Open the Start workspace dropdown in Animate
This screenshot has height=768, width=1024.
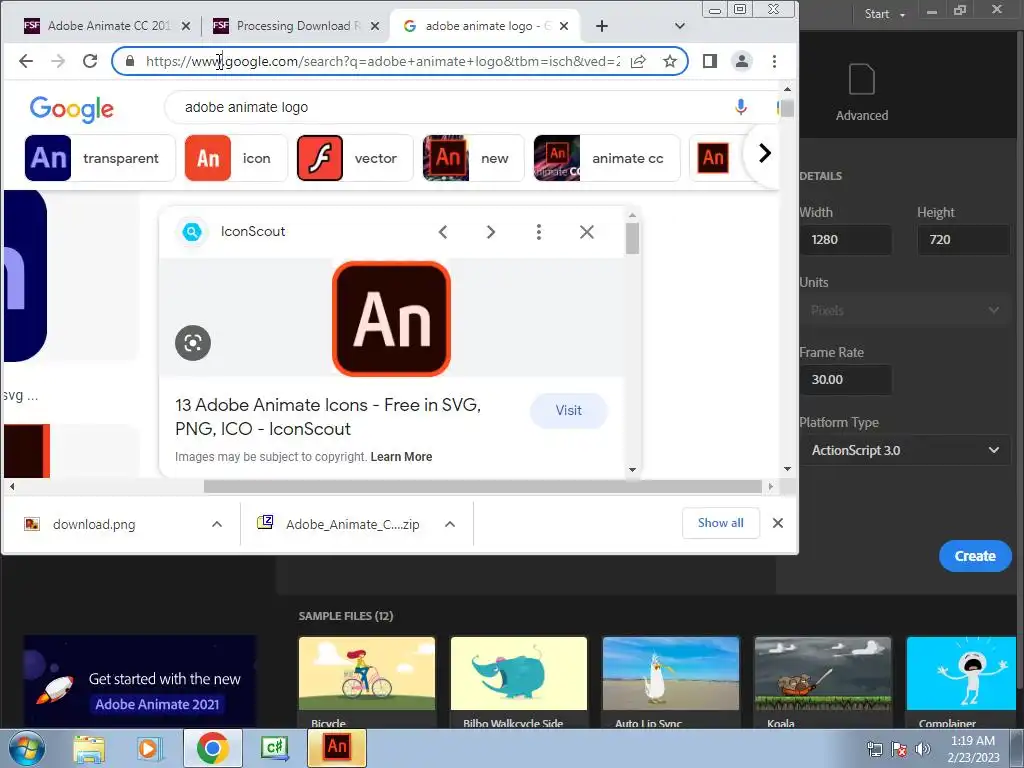point(885,14)
